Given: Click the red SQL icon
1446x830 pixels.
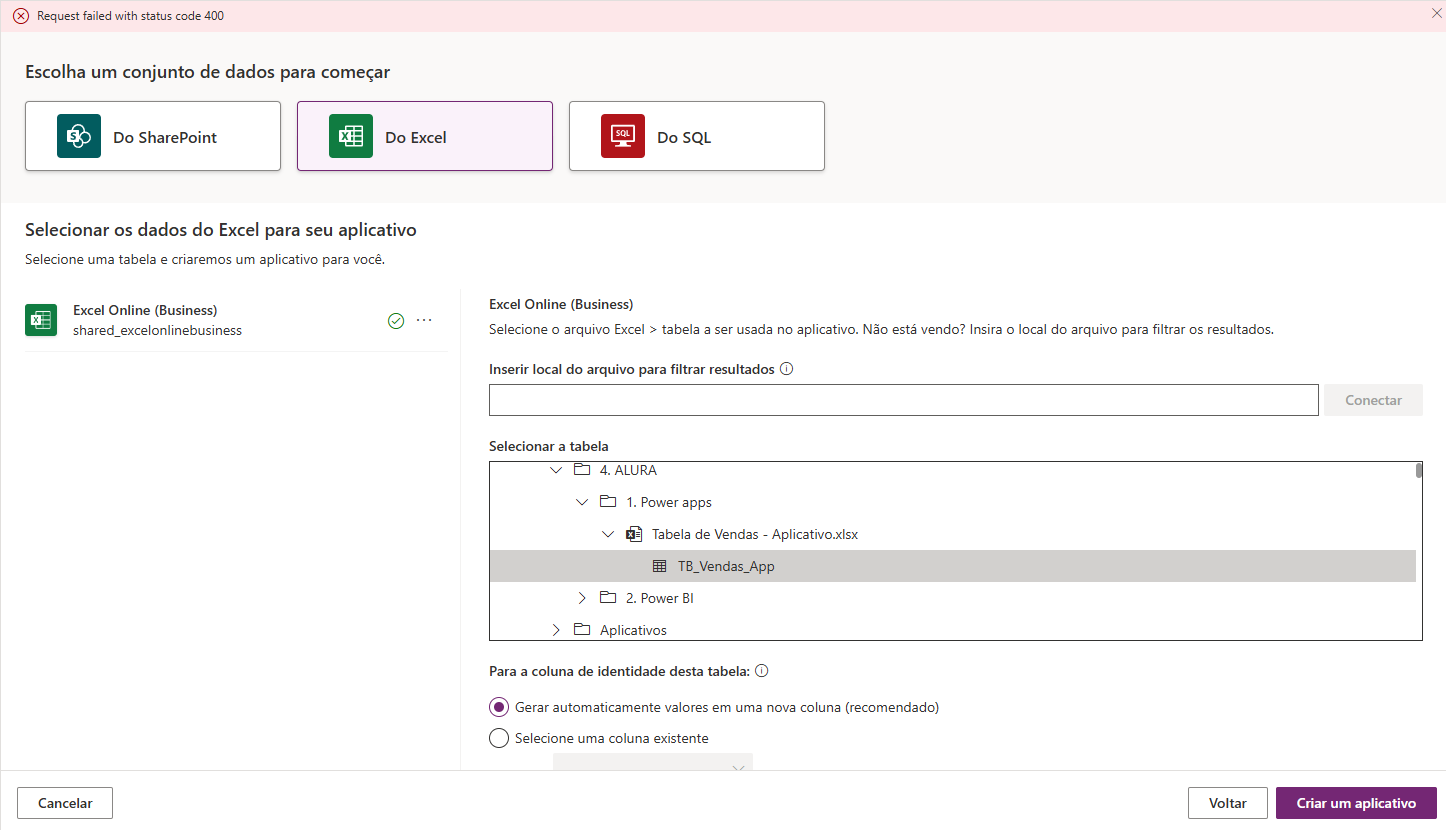Looking at the screenshot, I should click(x=623, y=136).
